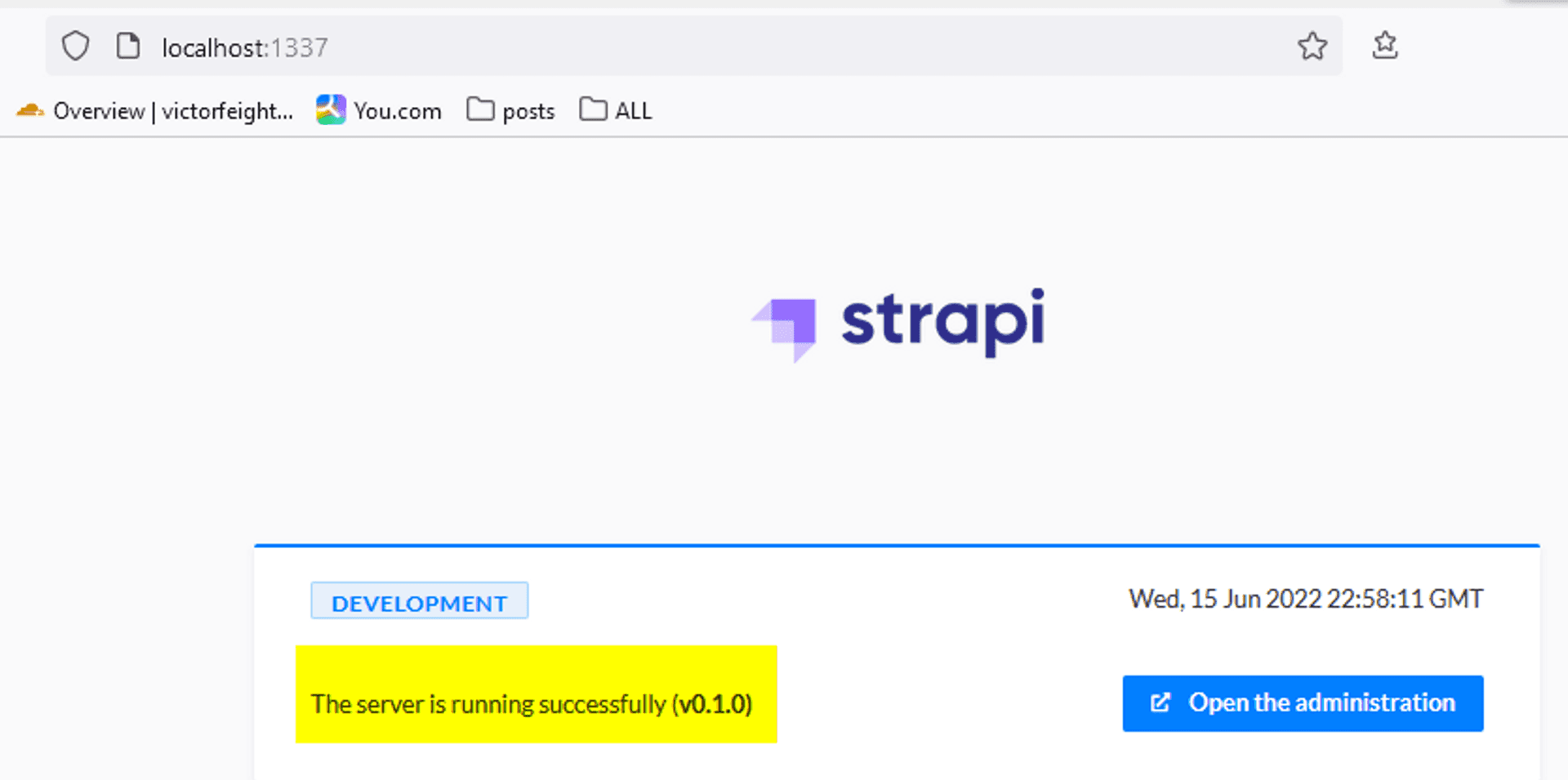Click the orange Cloudflare cloud bookmark icon
Viewport: 1568px width, 780px height.
click(x=30, y=110)
